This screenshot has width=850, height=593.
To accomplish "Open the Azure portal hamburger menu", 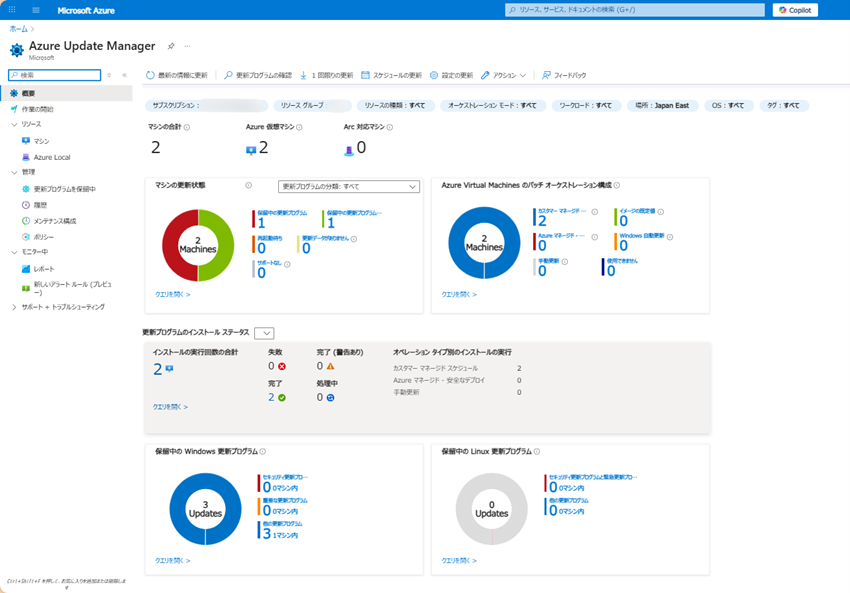I will (x=36, y=10).
